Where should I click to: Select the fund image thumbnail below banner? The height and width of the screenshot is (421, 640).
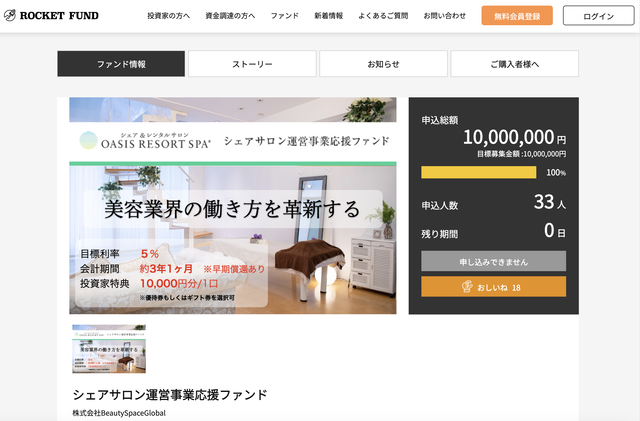click(109, 349)
